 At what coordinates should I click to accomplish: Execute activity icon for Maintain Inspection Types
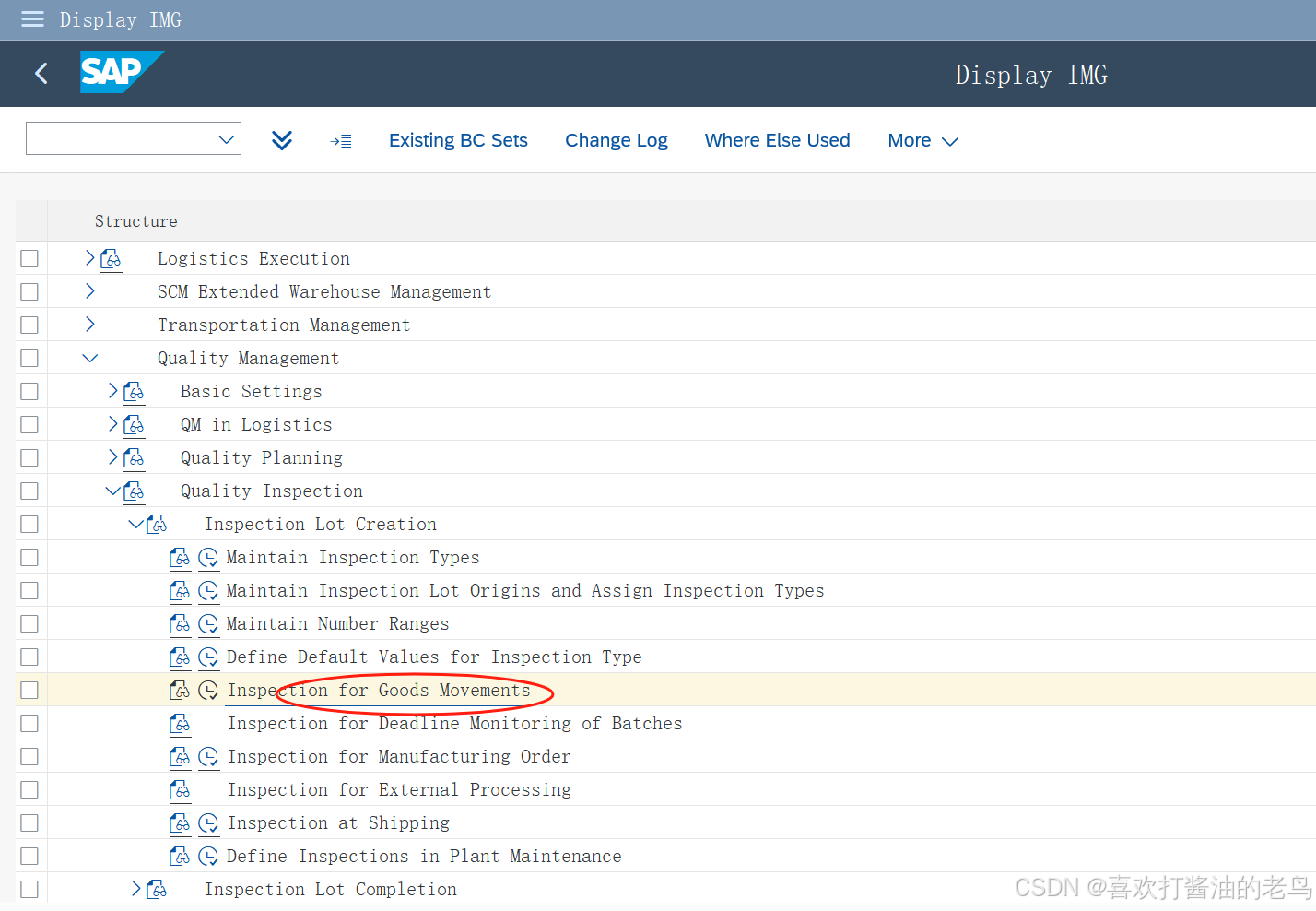tap(209, 558)
